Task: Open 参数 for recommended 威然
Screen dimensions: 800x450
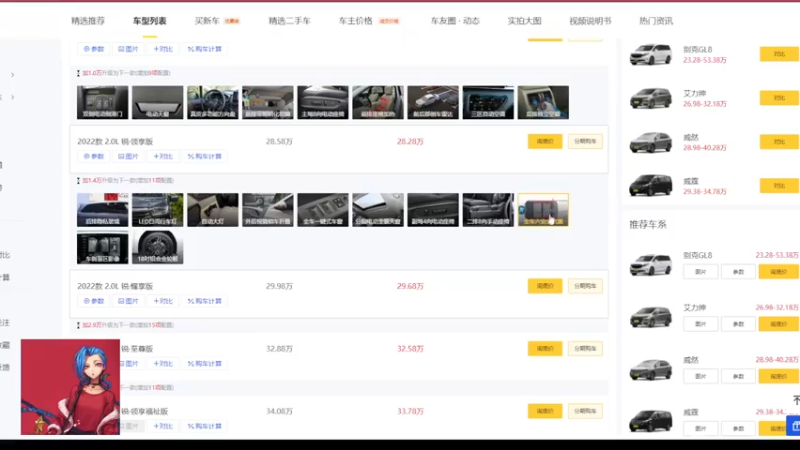Action: (738, 376)
